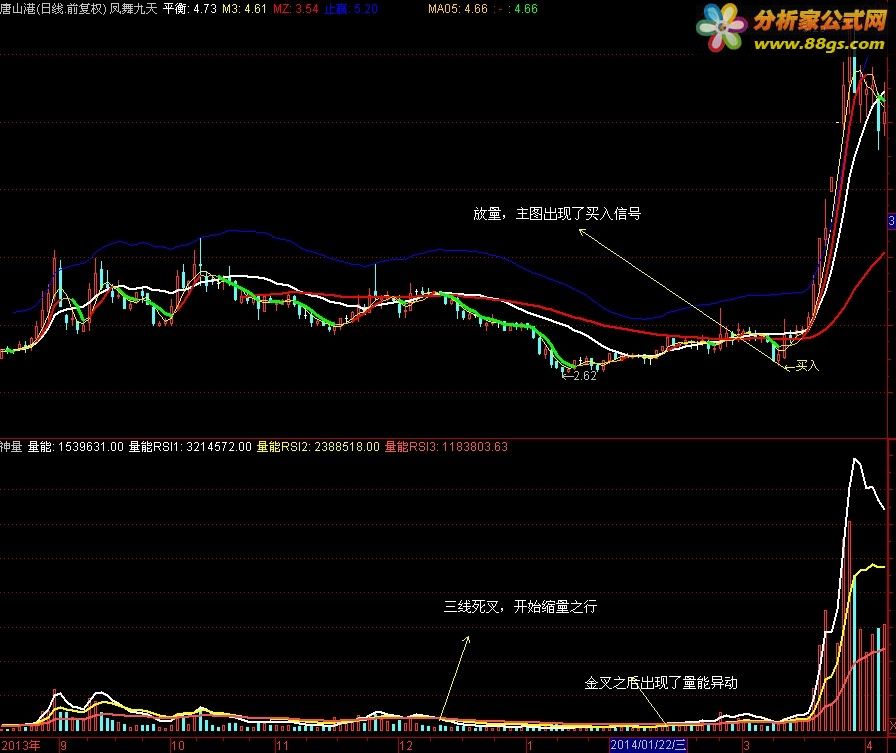
Task: Click the red 量能RSI3: 1183803.63 value
Action: click(446, 447)
